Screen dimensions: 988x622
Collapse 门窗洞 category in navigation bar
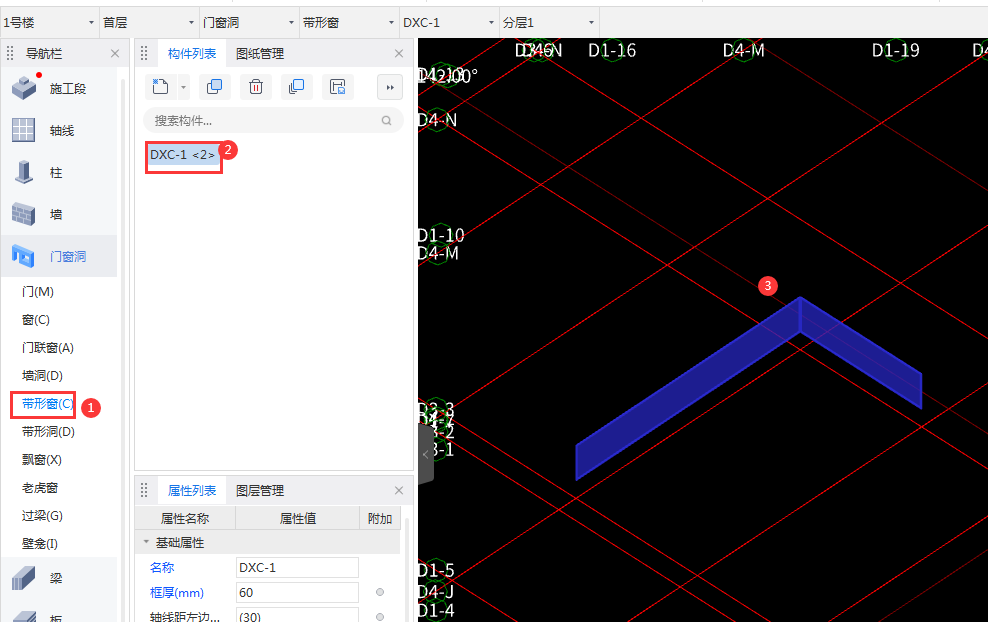coord(59,256)
